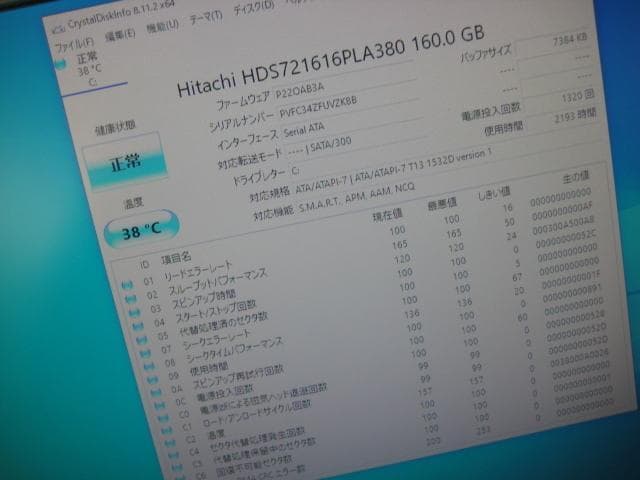Click status icon for 09 使用時間
The image size is (640, 480).
coord(152,380)
